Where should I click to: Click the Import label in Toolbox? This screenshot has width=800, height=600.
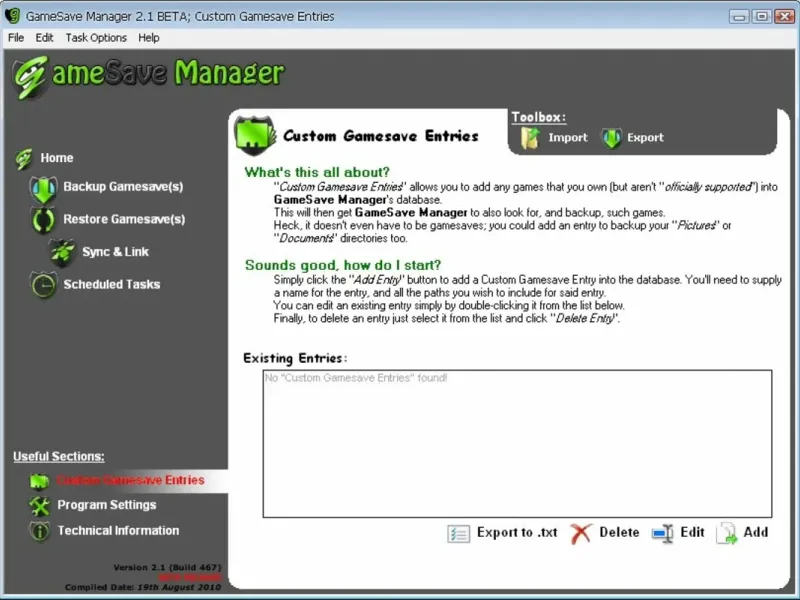tap(568, 138)
